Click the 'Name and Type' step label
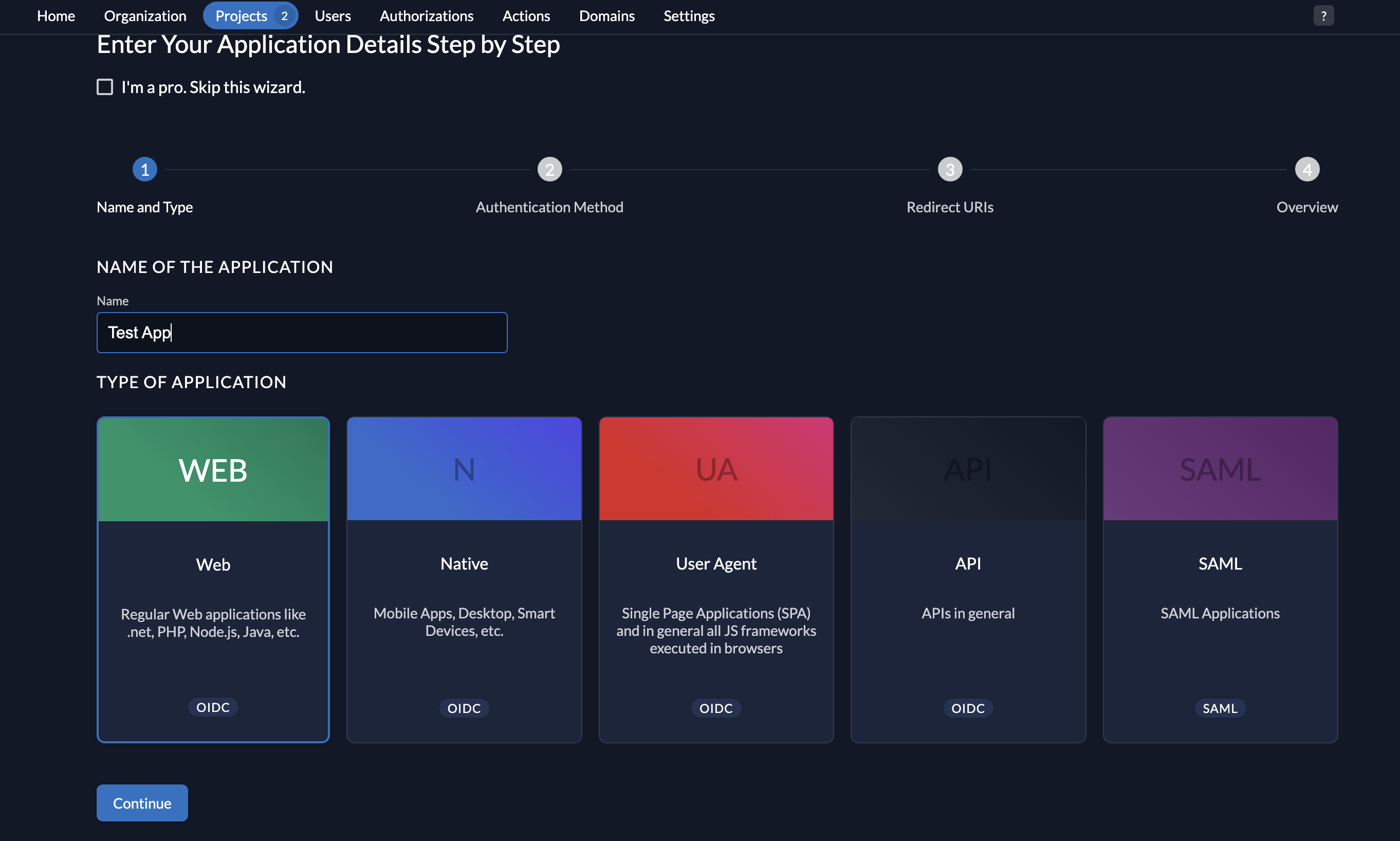 [144, 207]
